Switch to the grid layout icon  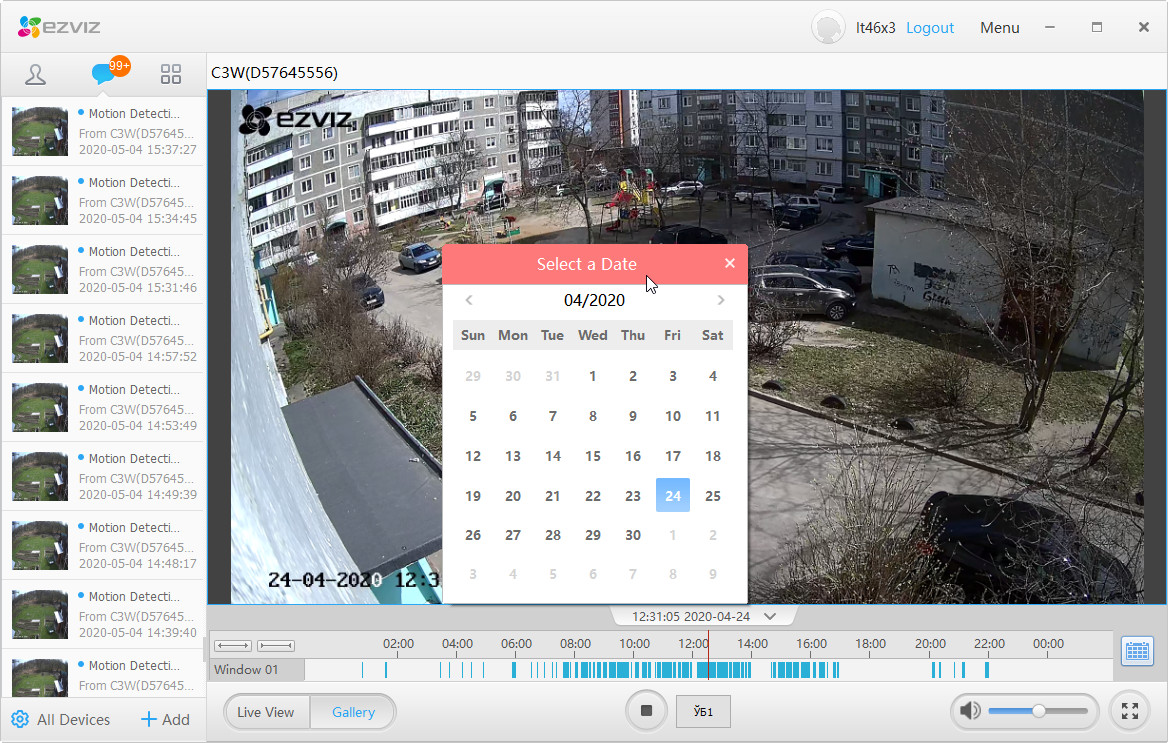[x=171, y=74]
